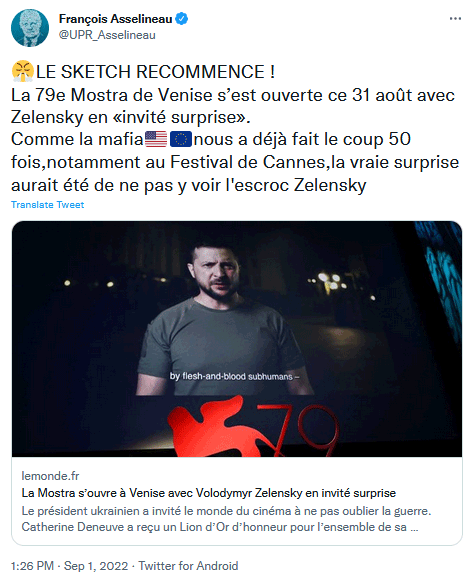Click the Twitter for Android source label
Viewport: 472px width, 580px height.
188,566
